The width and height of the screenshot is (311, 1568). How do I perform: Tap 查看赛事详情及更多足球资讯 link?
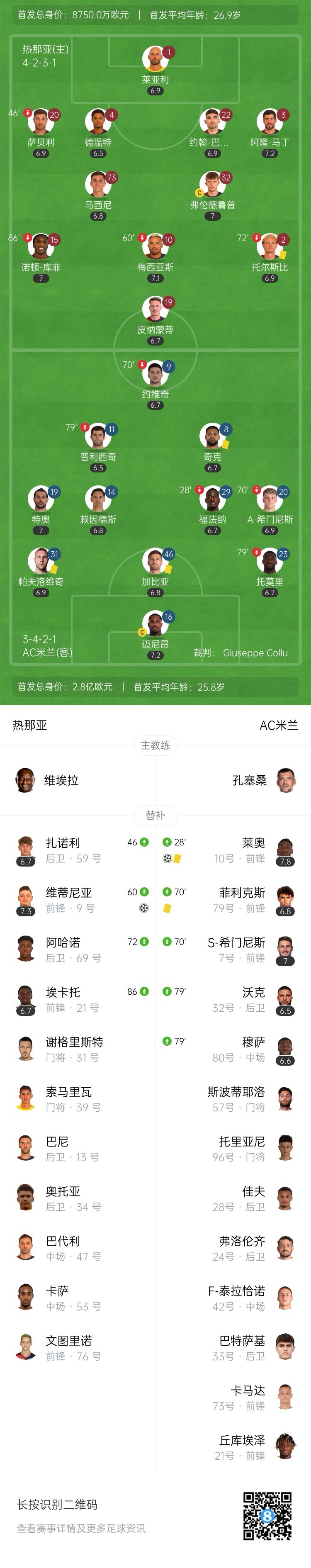[x=81, y=1528]
